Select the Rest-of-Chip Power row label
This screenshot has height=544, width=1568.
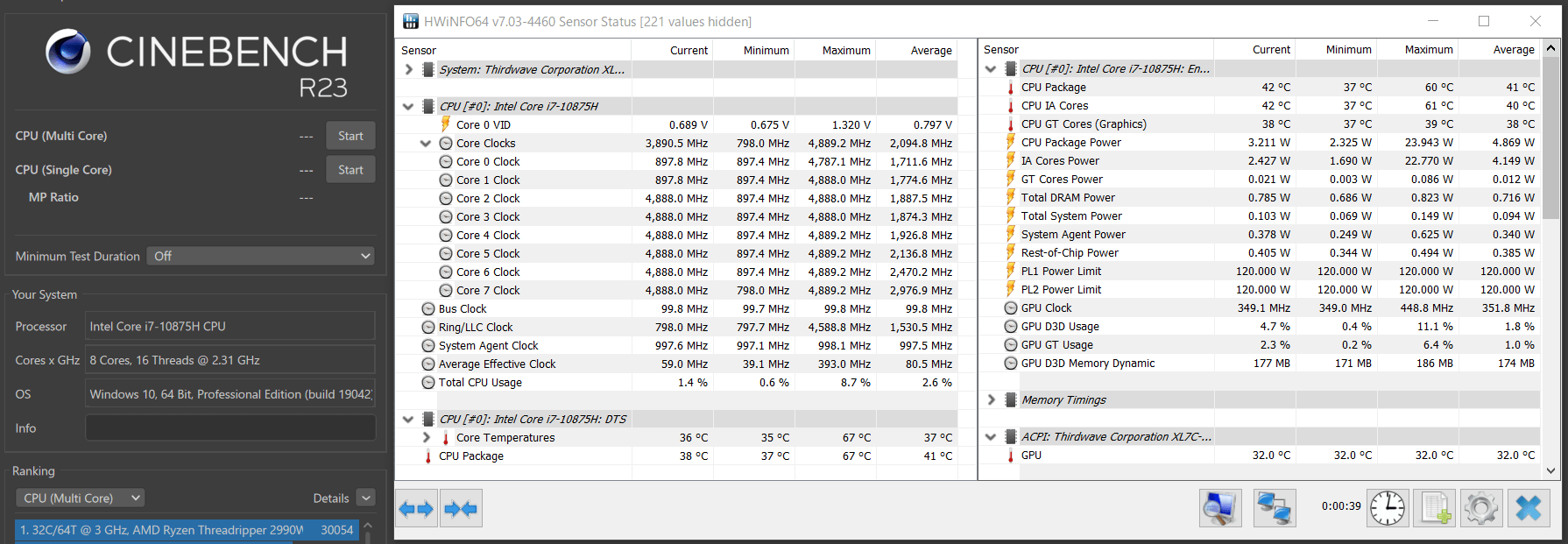[1070, 253]
